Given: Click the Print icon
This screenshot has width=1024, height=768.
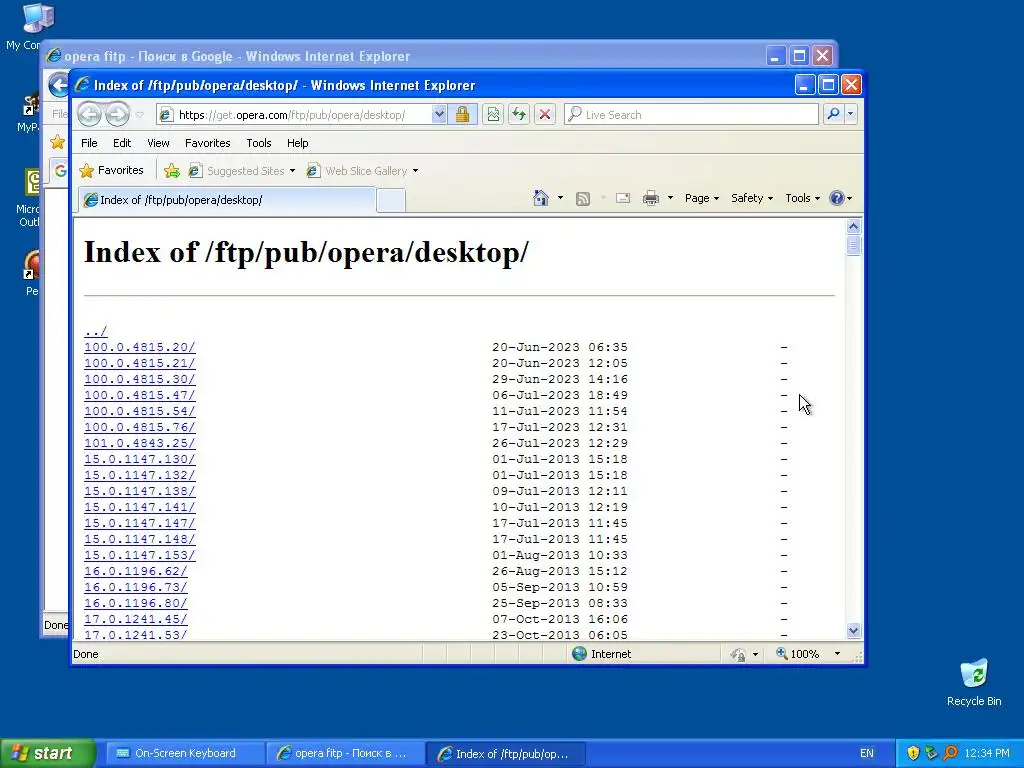Looking at the screenshot, I should pyautogui.click(x=650, y=199).
